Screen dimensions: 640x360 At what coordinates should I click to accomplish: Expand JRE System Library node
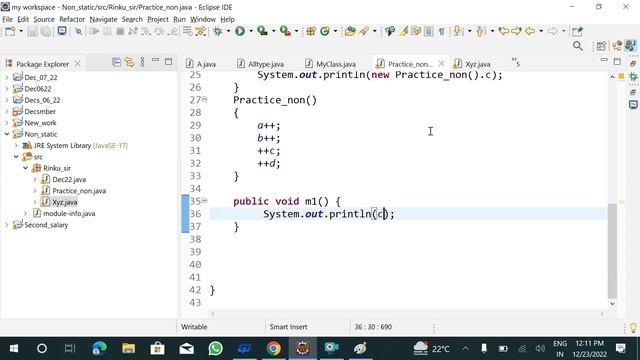[x=16, y=145]
